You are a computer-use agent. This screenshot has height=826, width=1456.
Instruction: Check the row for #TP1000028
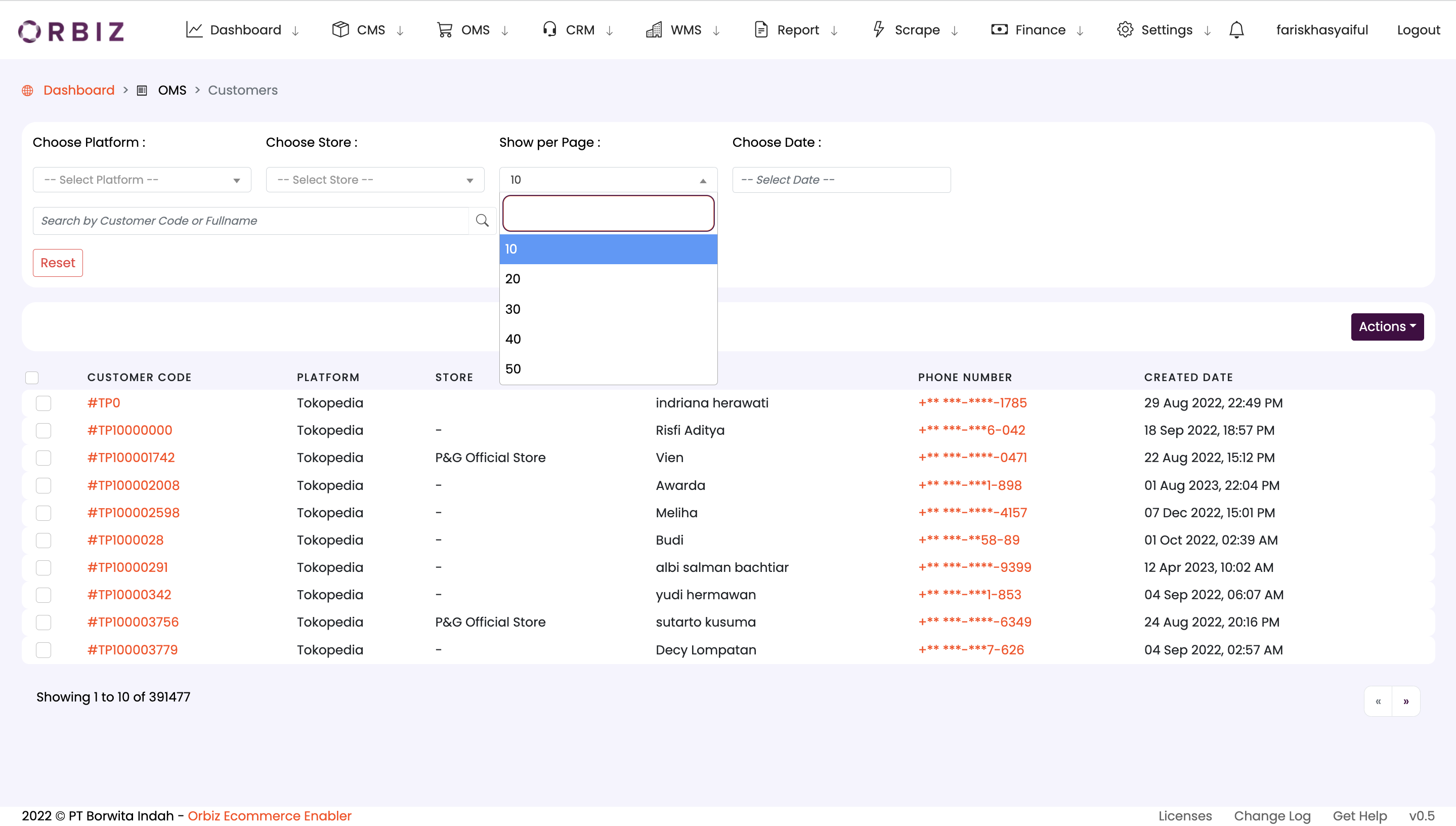tap(44, 540)
